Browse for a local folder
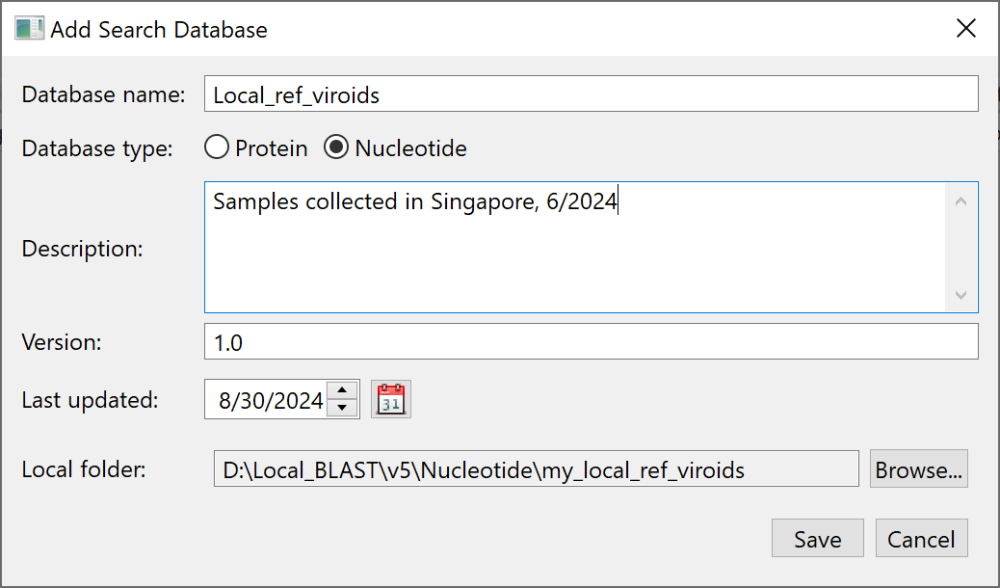The image size is (1000, 588). coord(918,468)
